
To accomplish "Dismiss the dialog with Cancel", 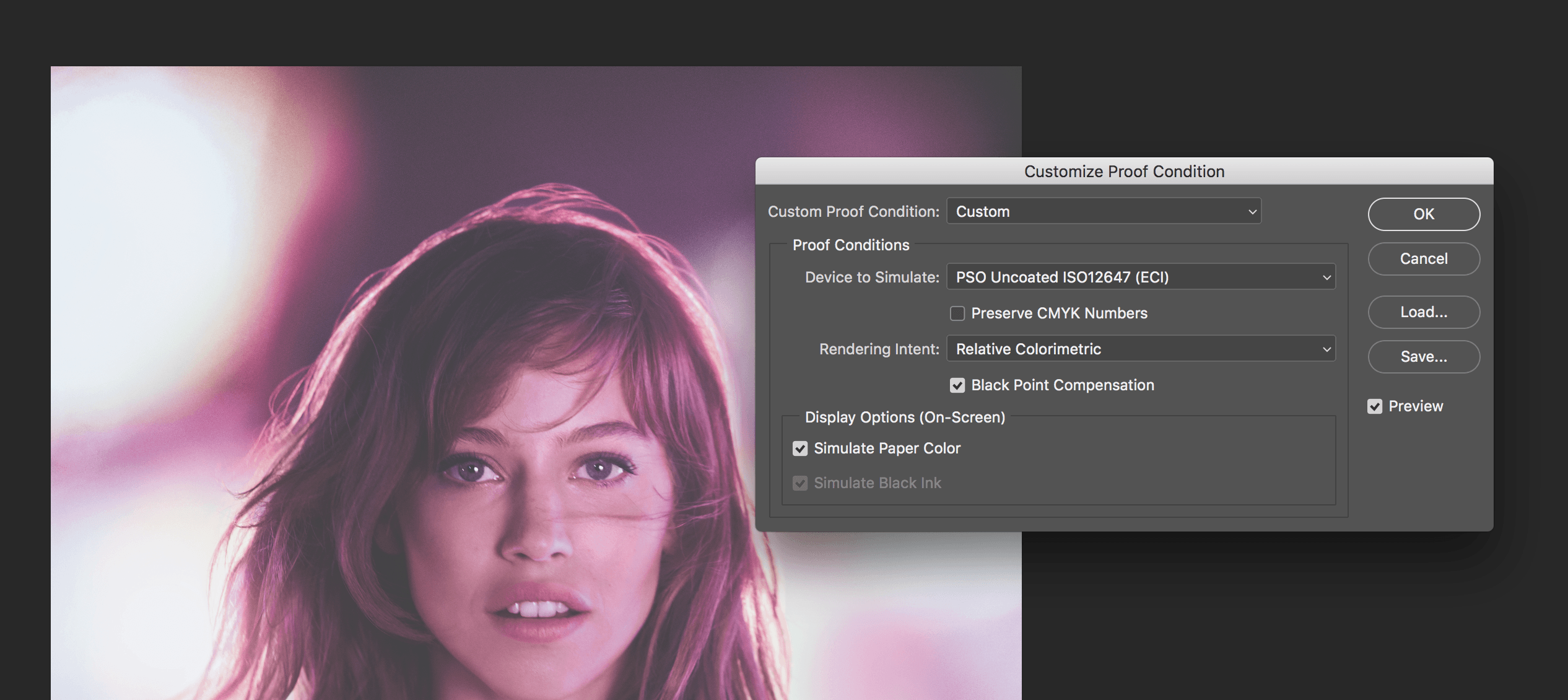I will tap(1423, 258).
